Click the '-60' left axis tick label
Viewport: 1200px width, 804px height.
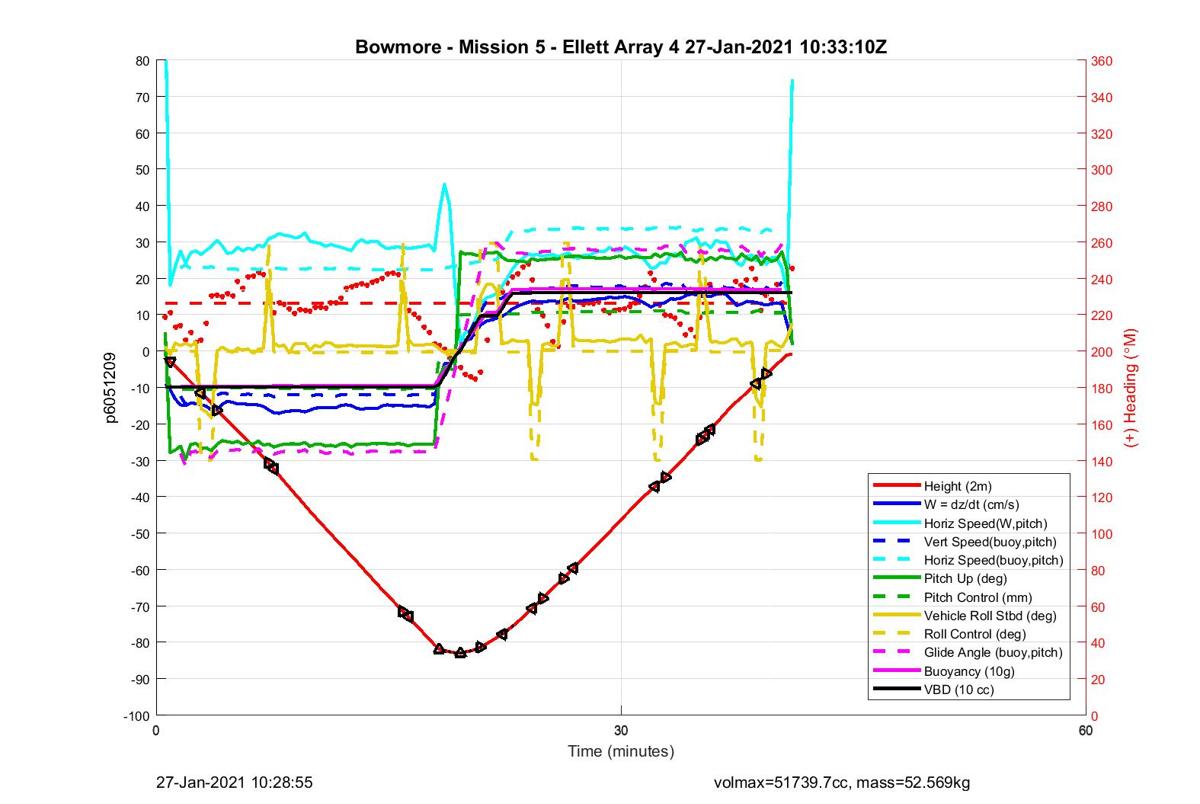[x=139, y=570]
